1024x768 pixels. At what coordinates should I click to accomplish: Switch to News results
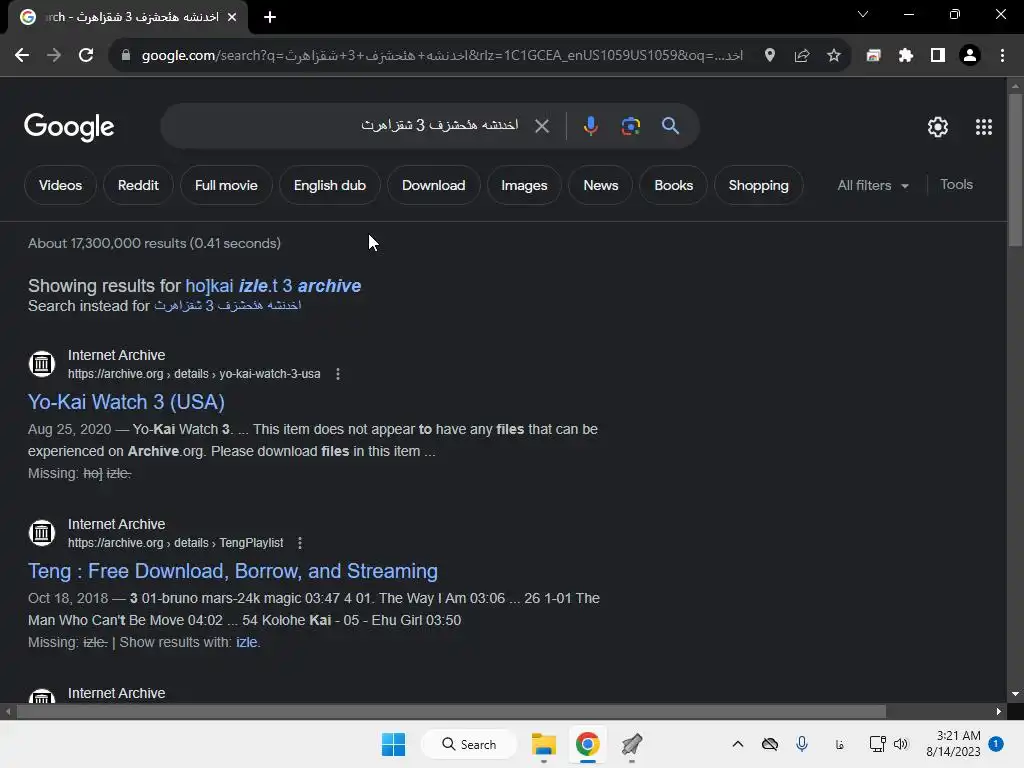point(600,185)
